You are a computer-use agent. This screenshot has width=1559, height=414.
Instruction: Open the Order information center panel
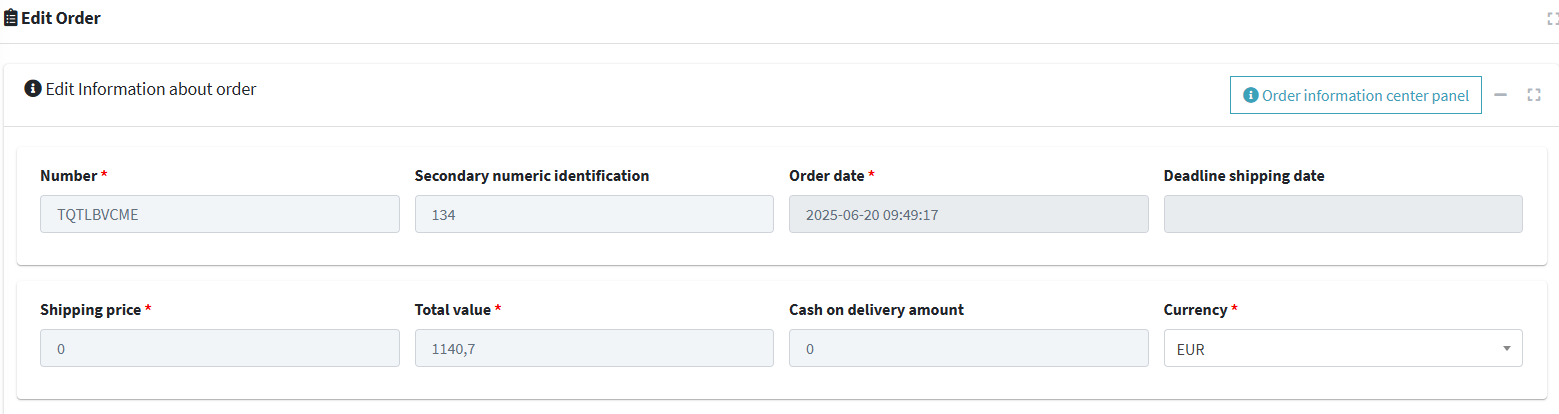click(1355, 95)
